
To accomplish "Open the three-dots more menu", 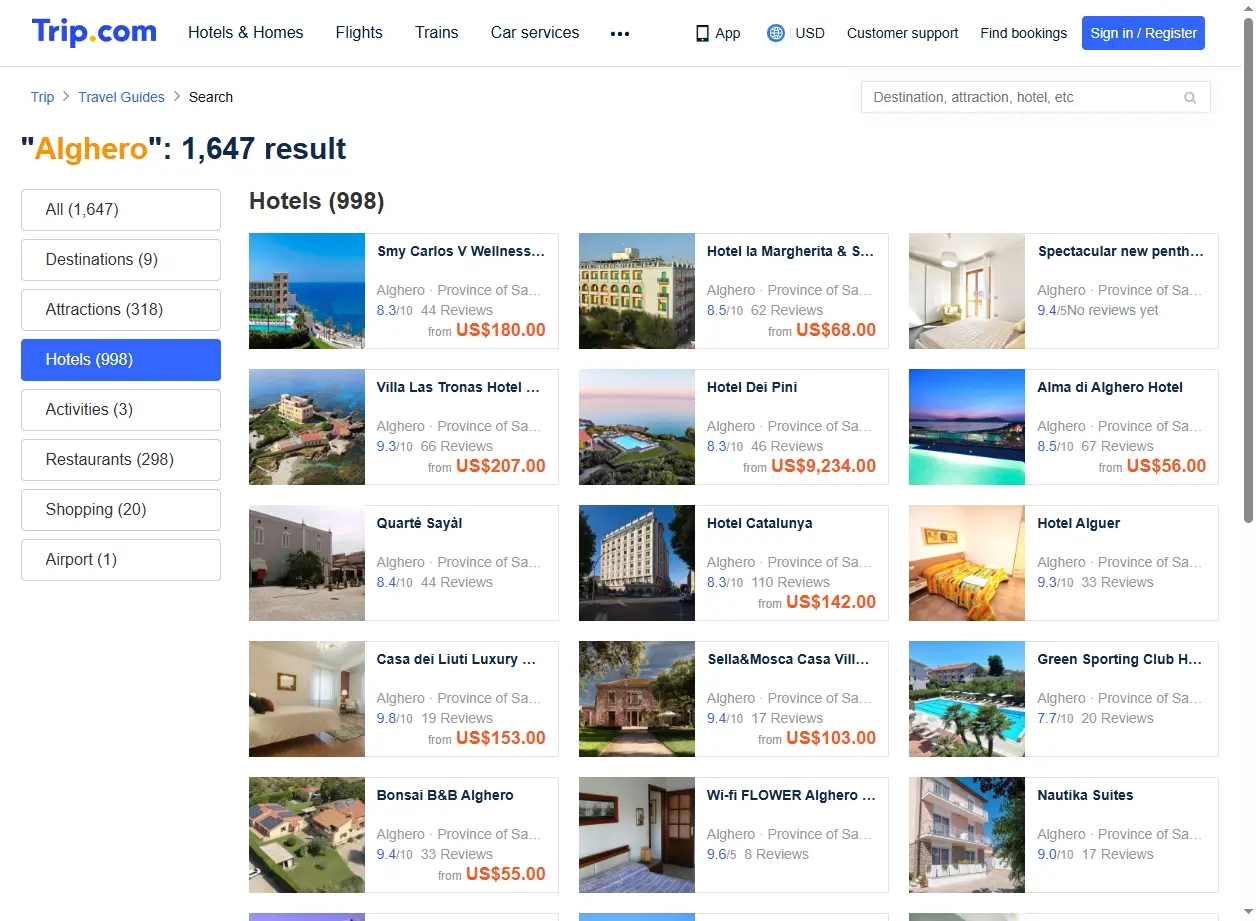I will [x=620, y=33].
